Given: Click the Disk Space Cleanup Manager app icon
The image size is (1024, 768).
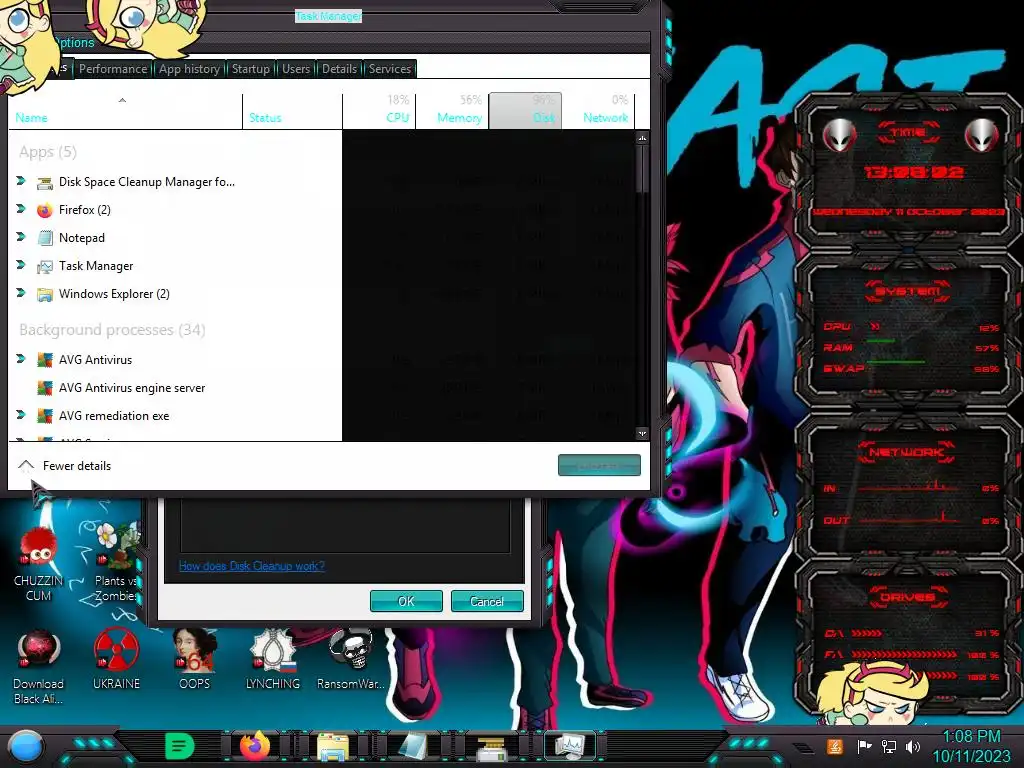Looking at the screenshot, I should coord(44,183).
